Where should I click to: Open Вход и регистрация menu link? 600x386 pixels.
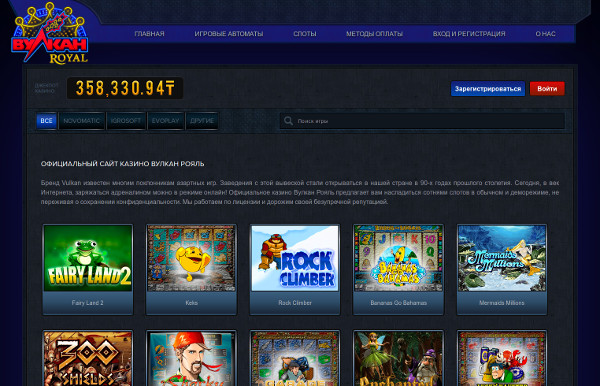click(469, 34)
